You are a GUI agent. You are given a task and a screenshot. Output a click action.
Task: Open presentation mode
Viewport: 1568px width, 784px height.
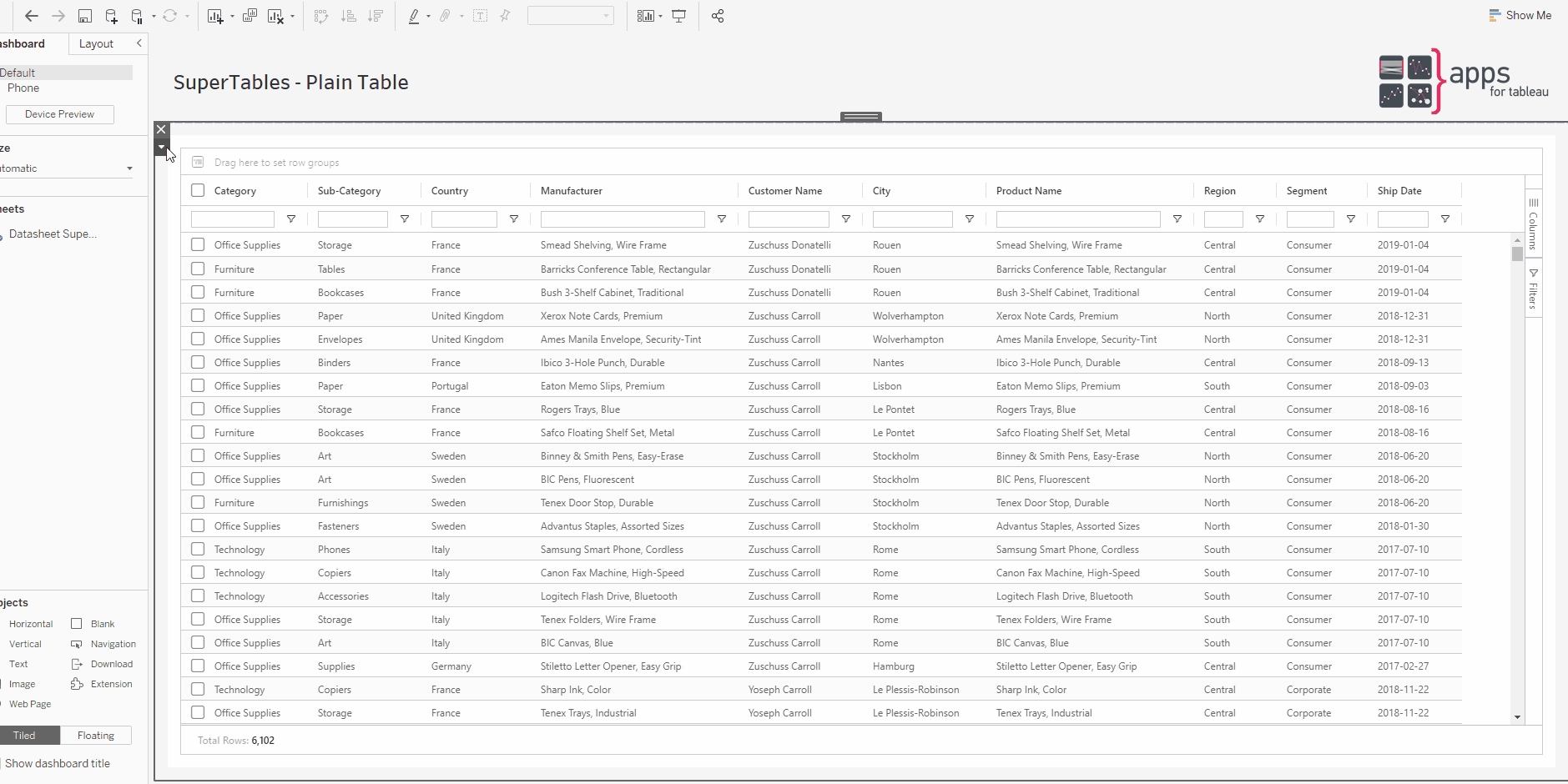[679, 16]
